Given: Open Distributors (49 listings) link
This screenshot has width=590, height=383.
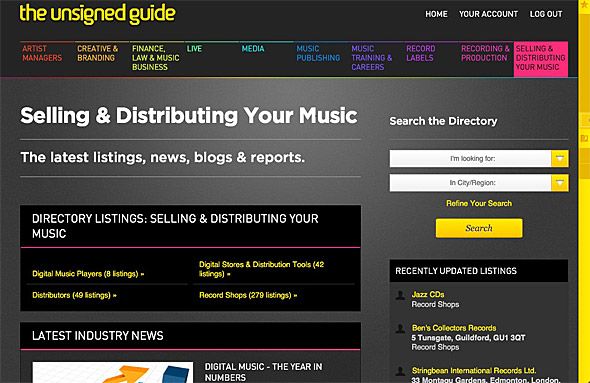Looking at the screenshot, I should coord(74,295).
